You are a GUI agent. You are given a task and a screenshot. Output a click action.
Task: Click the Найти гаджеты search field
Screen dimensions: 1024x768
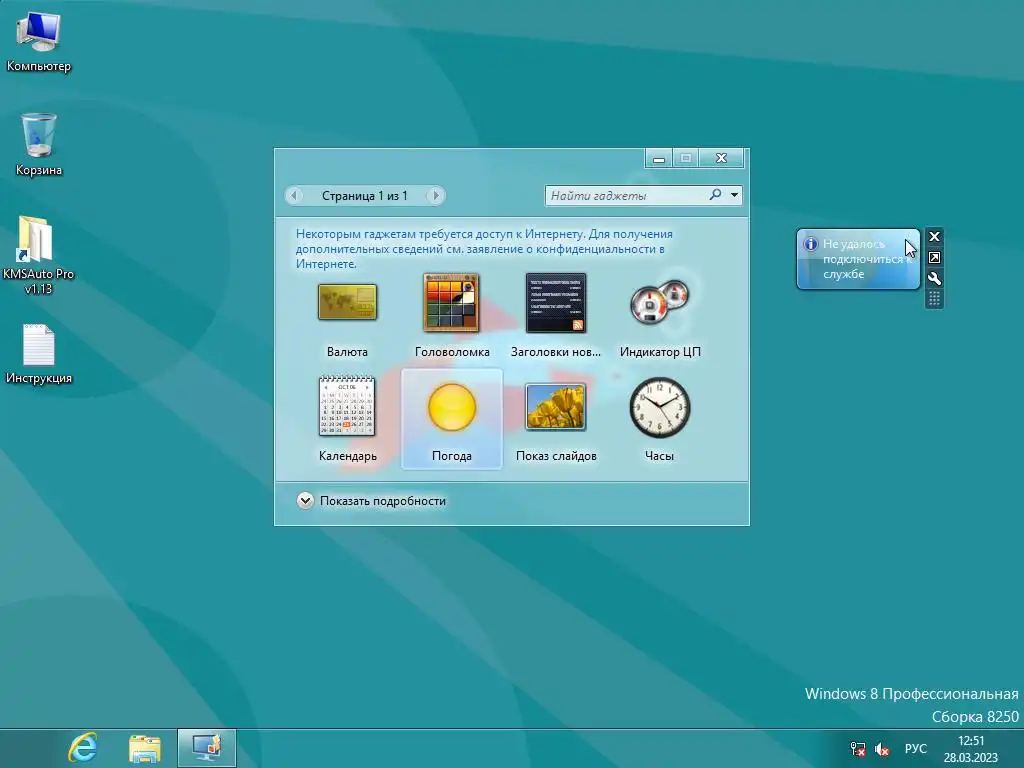tap(627, 195)
